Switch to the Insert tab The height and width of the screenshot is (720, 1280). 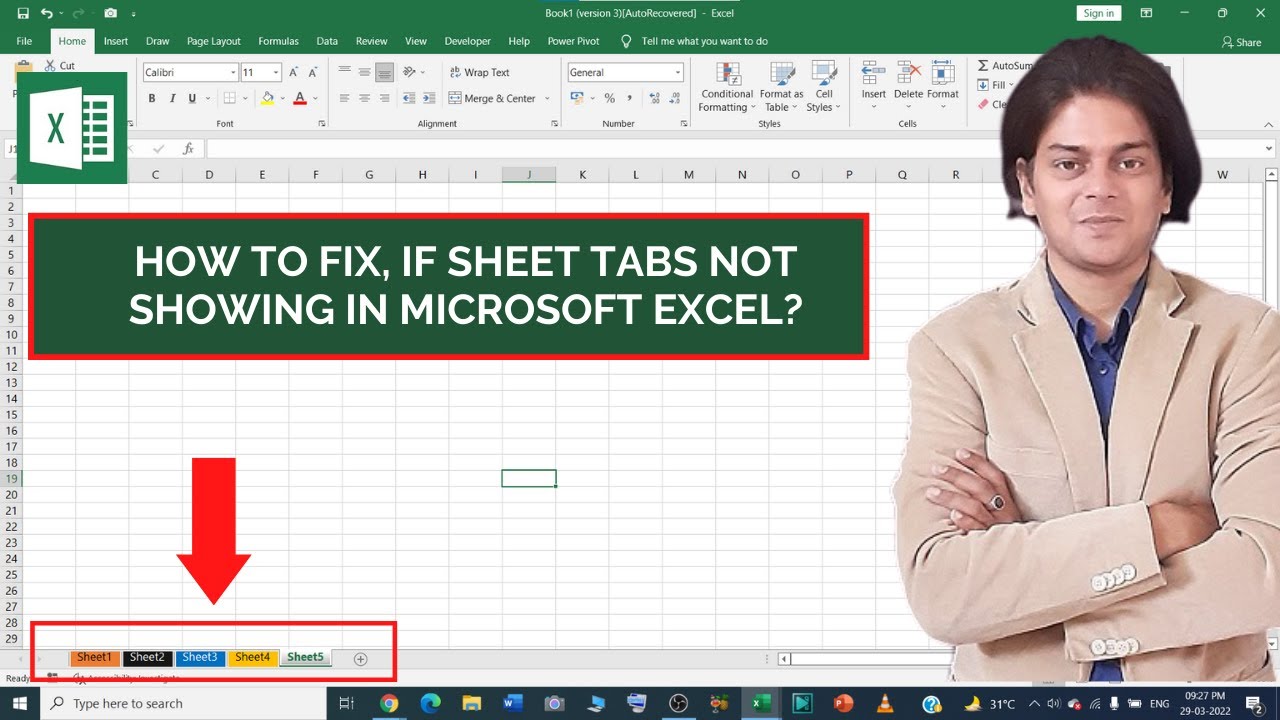click(116, 42)
